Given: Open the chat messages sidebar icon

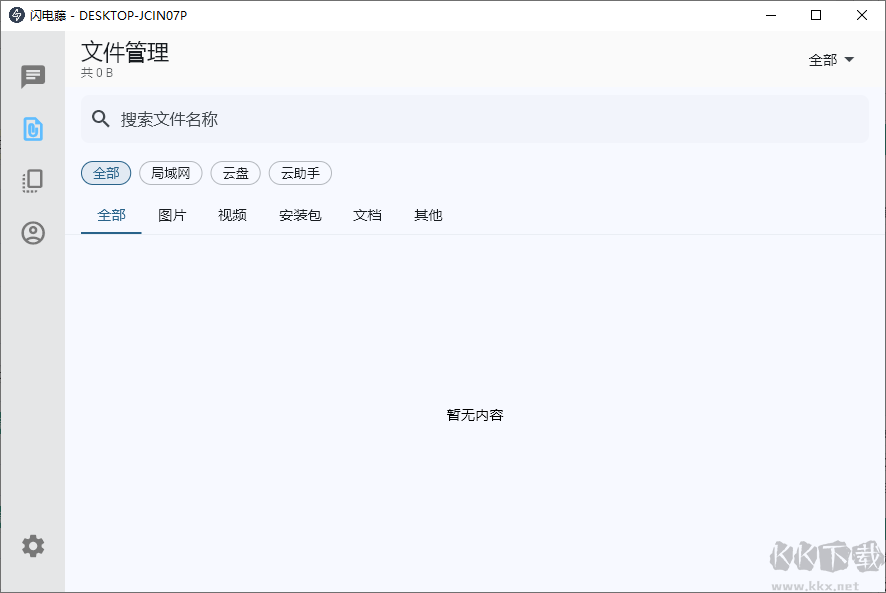Looking at the screenshot, I should (x=33, y=77).
